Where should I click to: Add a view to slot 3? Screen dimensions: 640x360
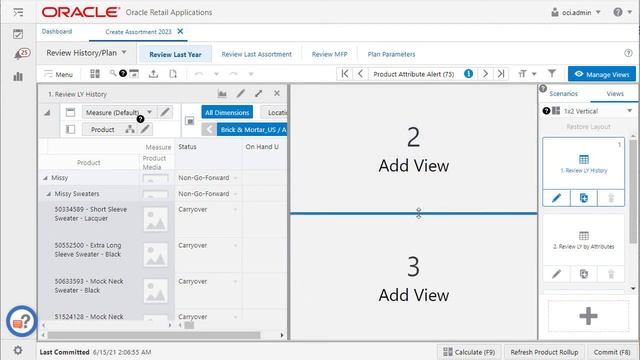tap(413, 278)
